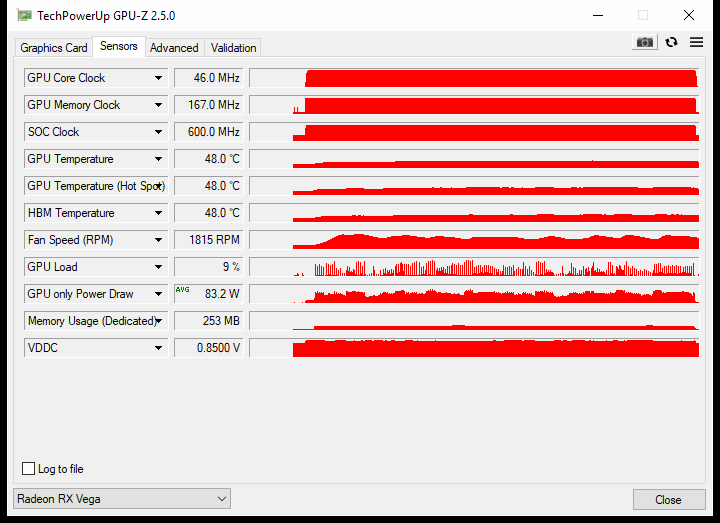
Task: Open the Memory Usage (Dedicated) dropdown
Action: click(x=96, y=321)
